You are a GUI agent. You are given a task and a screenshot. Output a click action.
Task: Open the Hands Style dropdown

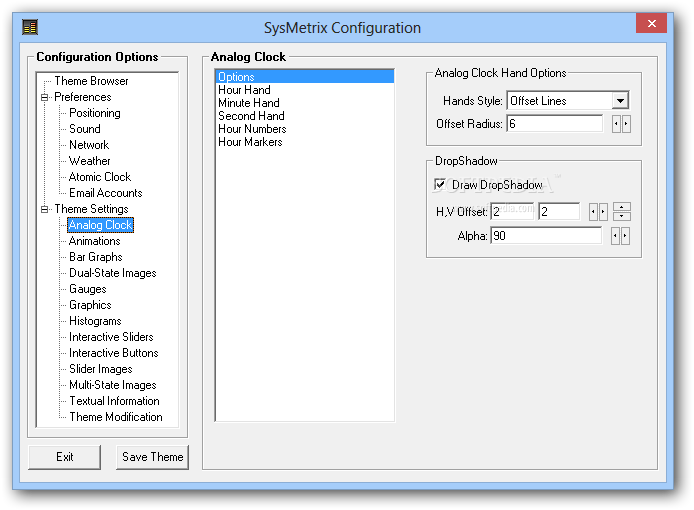(620, 101)
